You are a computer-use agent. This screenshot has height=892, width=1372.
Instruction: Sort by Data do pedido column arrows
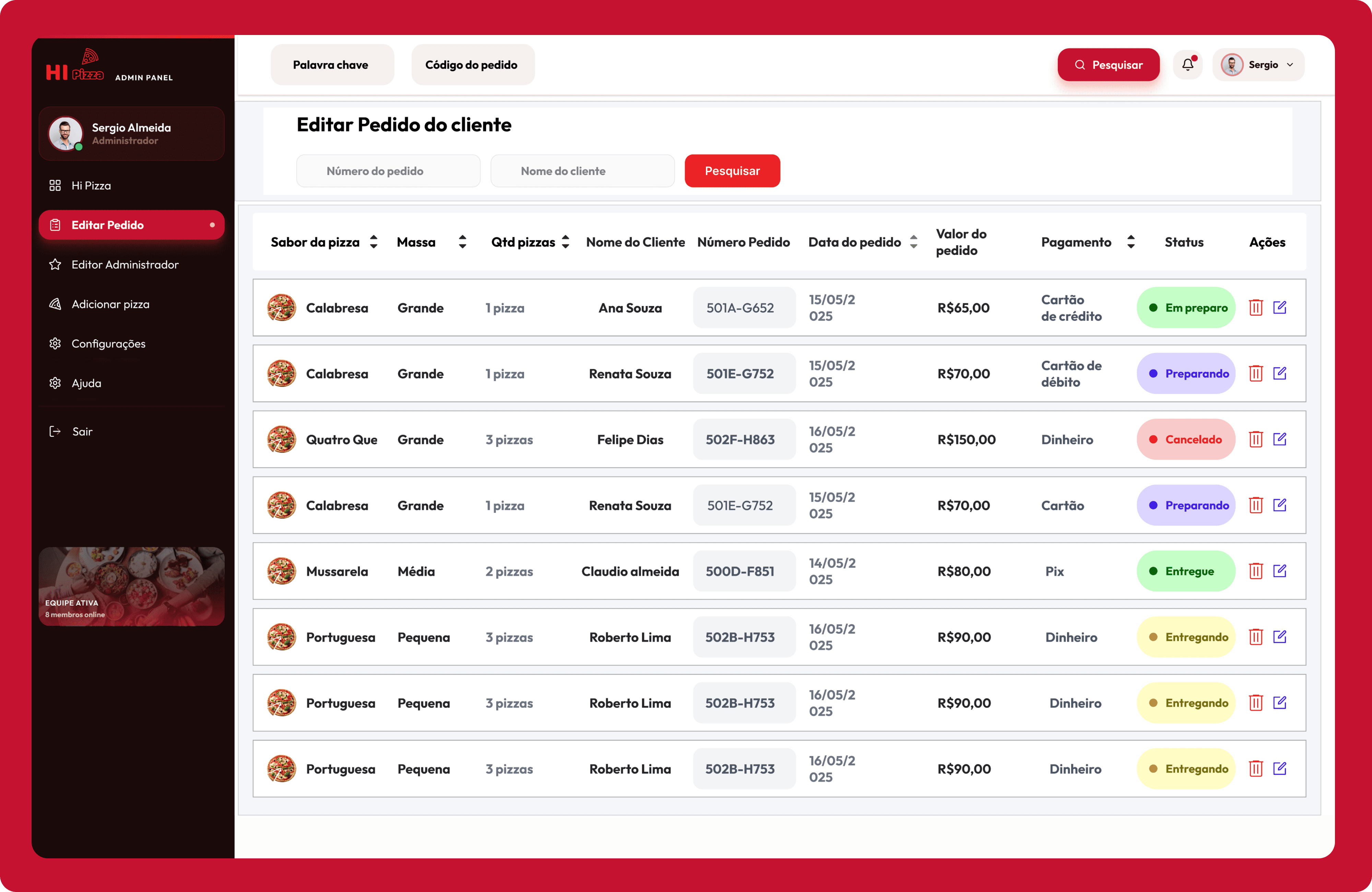pos(914,242)
